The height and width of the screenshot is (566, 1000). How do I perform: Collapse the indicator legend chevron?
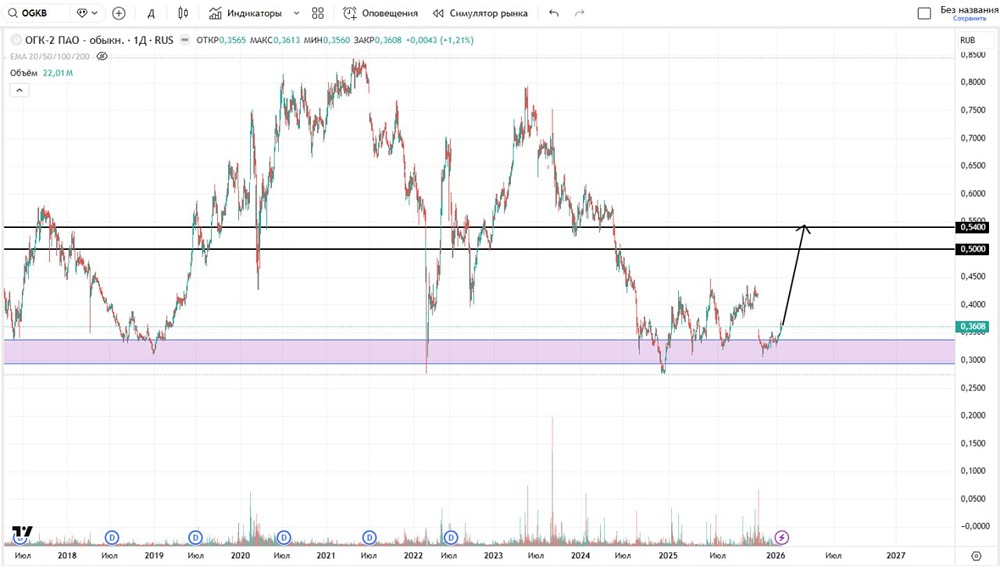pyautogui.click(x=19, y=90)
